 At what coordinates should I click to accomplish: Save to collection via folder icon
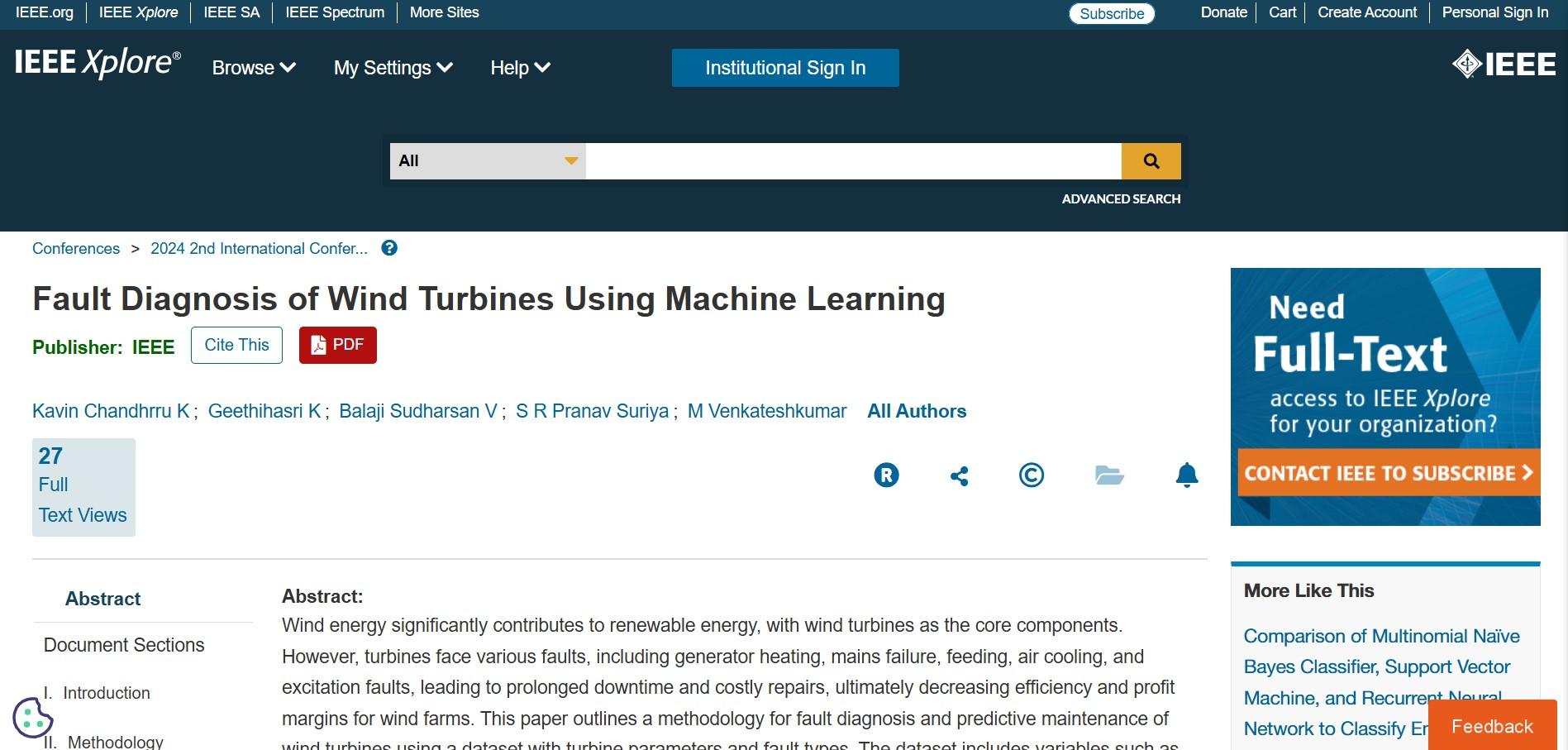(x=1108, y=475)
